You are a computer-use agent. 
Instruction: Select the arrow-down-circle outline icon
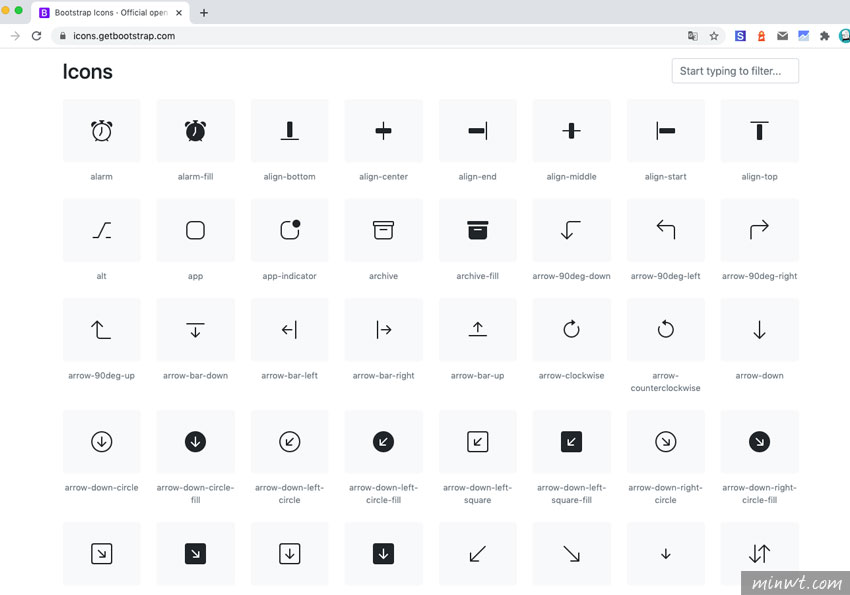click(x=101, y=442)
